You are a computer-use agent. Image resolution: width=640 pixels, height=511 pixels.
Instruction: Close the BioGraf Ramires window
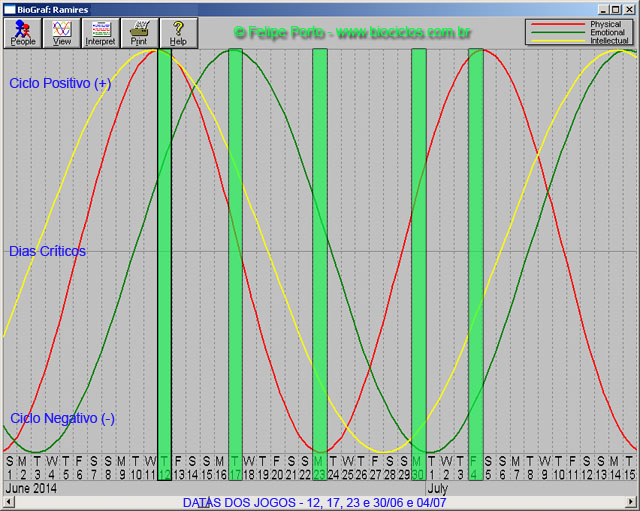click(x=629, y=9)
